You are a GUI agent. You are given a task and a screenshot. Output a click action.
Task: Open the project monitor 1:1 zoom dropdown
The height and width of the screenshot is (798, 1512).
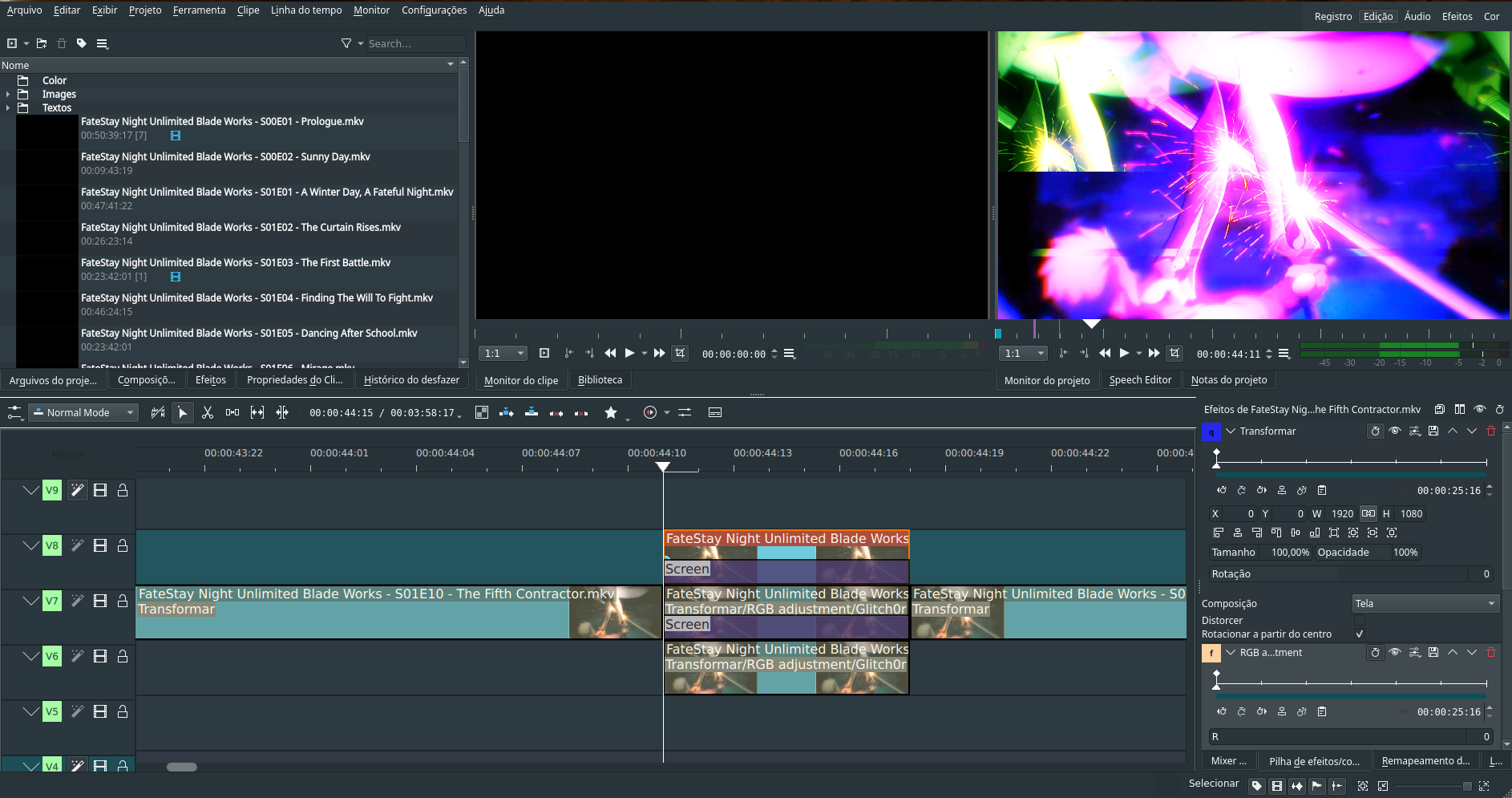(1024, 353)
